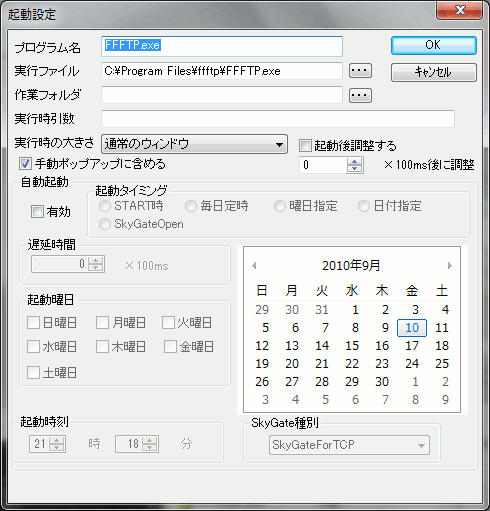Select greyed date 31 of previous month

pos(322,310)
